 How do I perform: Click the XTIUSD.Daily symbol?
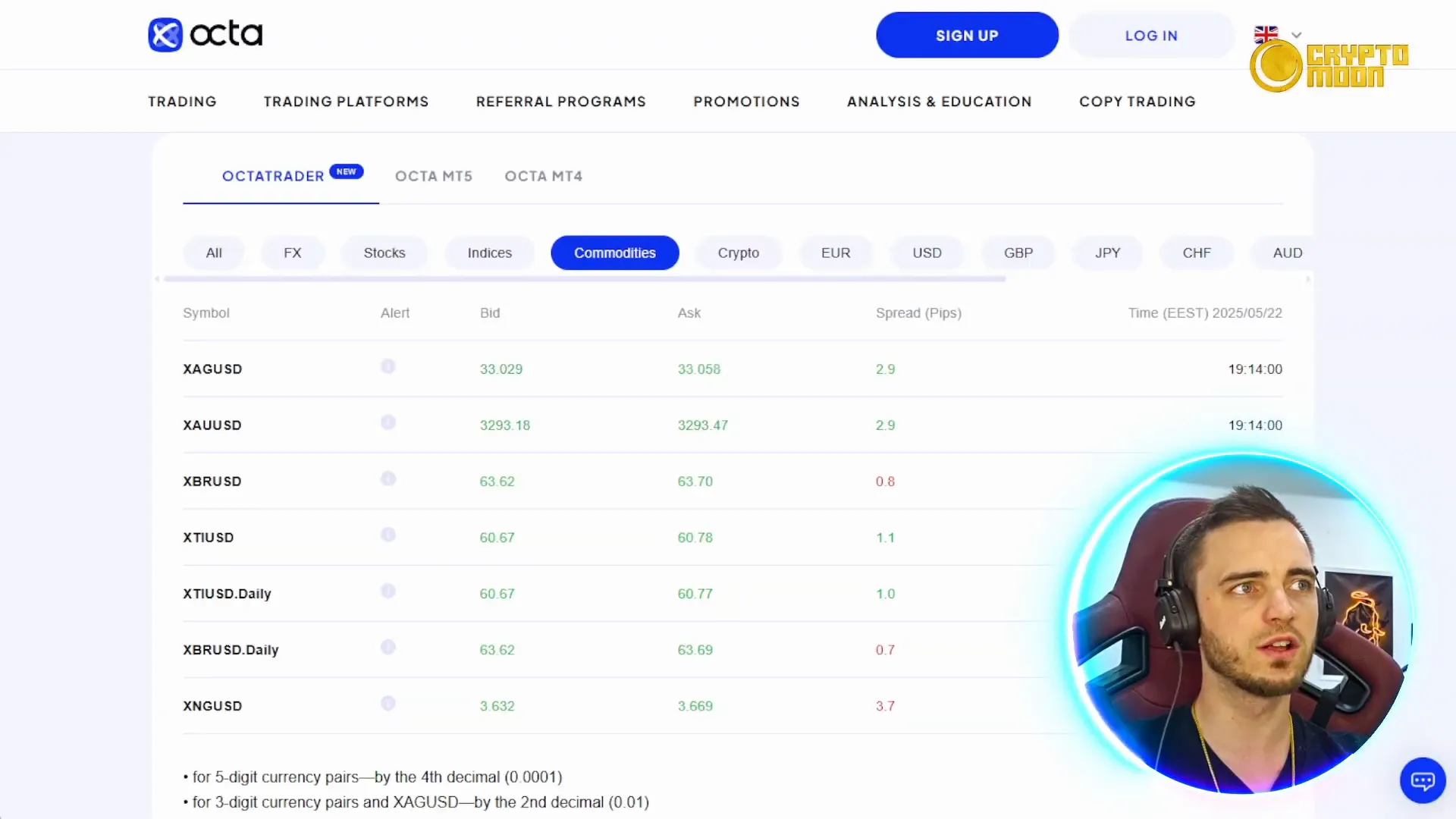click(227, 594)
